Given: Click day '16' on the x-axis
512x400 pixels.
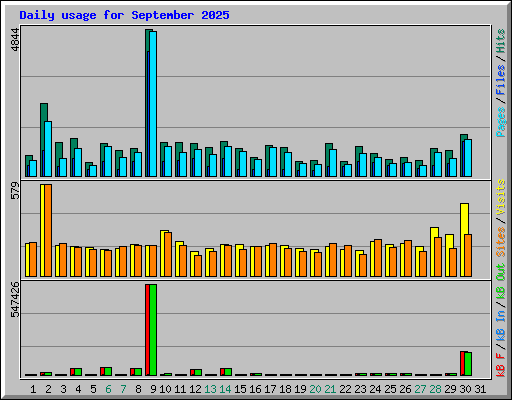Looking at the screenshot, I should coord(255,389).
